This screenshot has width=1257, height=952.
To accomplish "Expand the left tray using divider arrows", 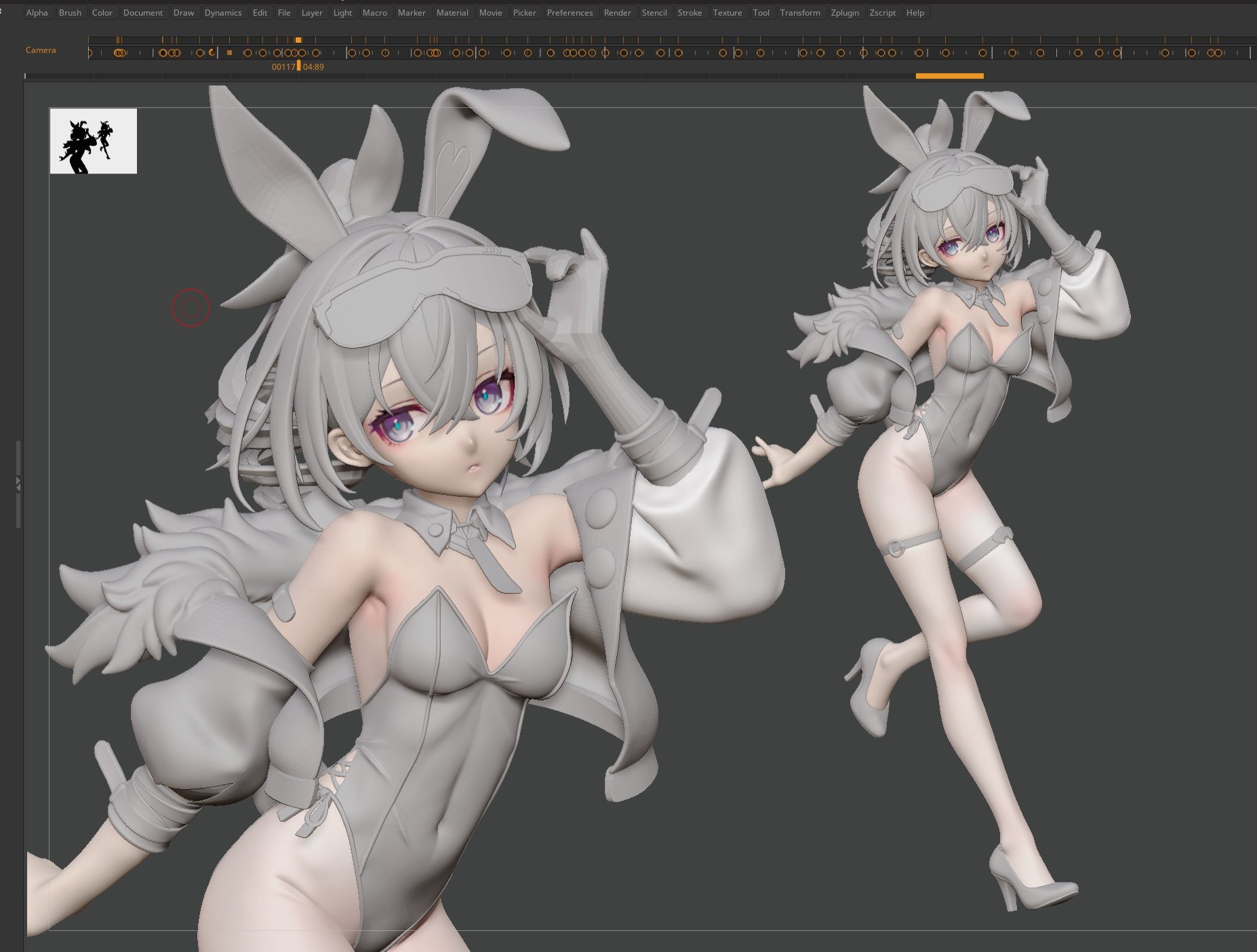I will [18, 484].
